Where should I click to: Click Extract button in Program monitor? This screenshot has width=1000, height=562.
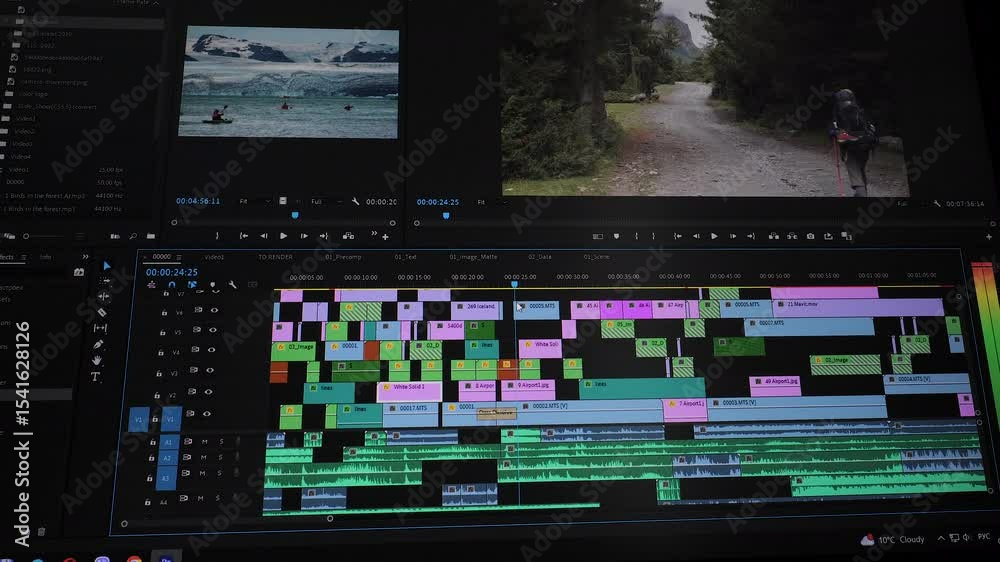point(791,236)
